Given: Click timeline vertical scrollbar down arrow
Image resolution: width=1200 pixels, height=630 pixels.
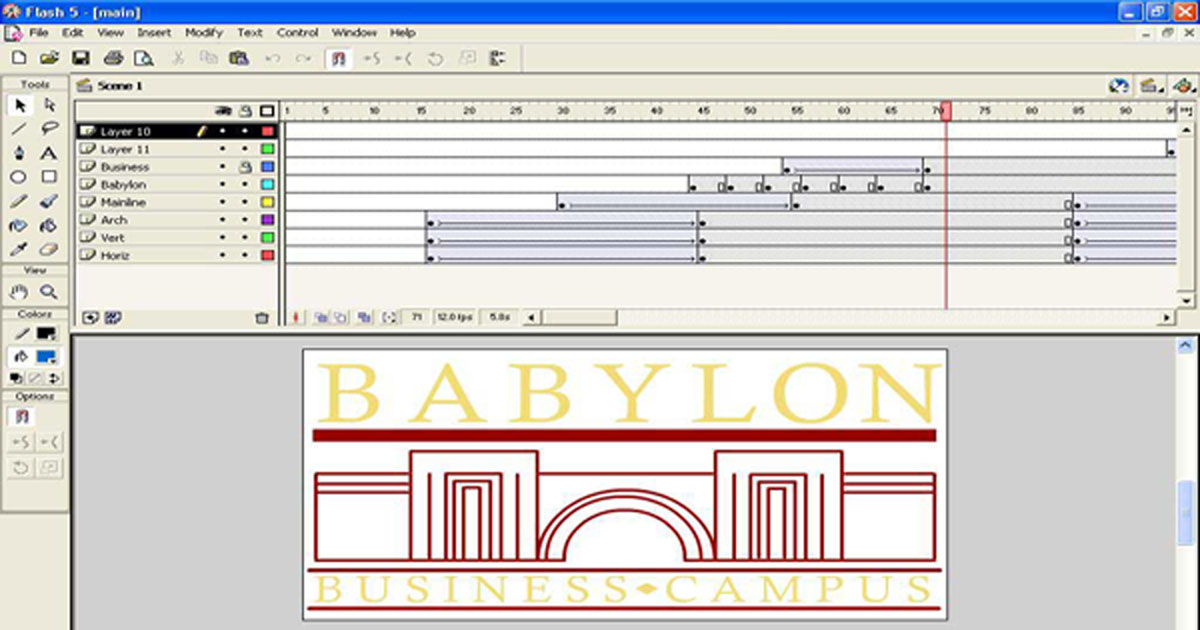Looking at the screenshot, I should coord(1186,300).
